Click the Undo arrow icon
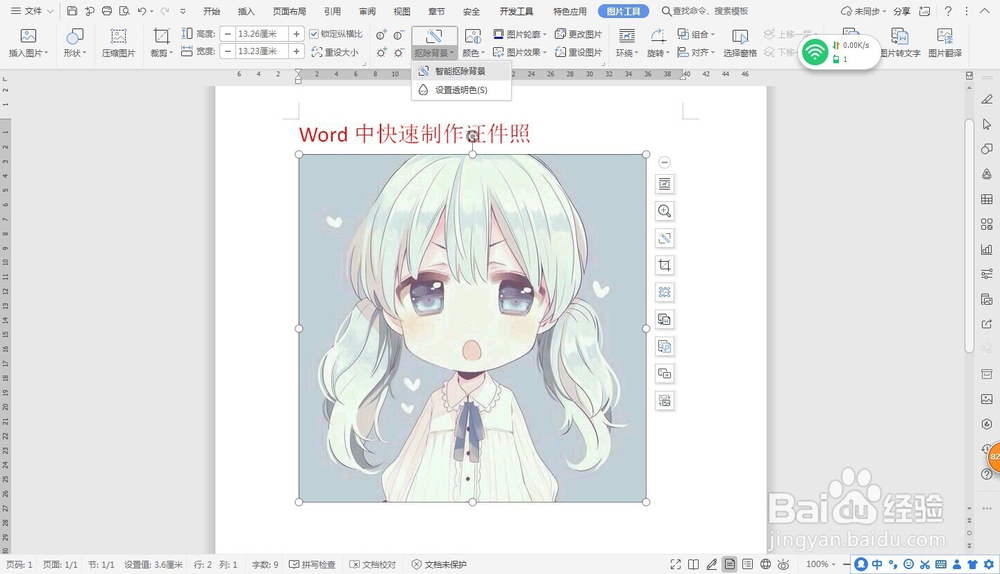Screen dimensions: 1000x574 (x=142, y=11)
